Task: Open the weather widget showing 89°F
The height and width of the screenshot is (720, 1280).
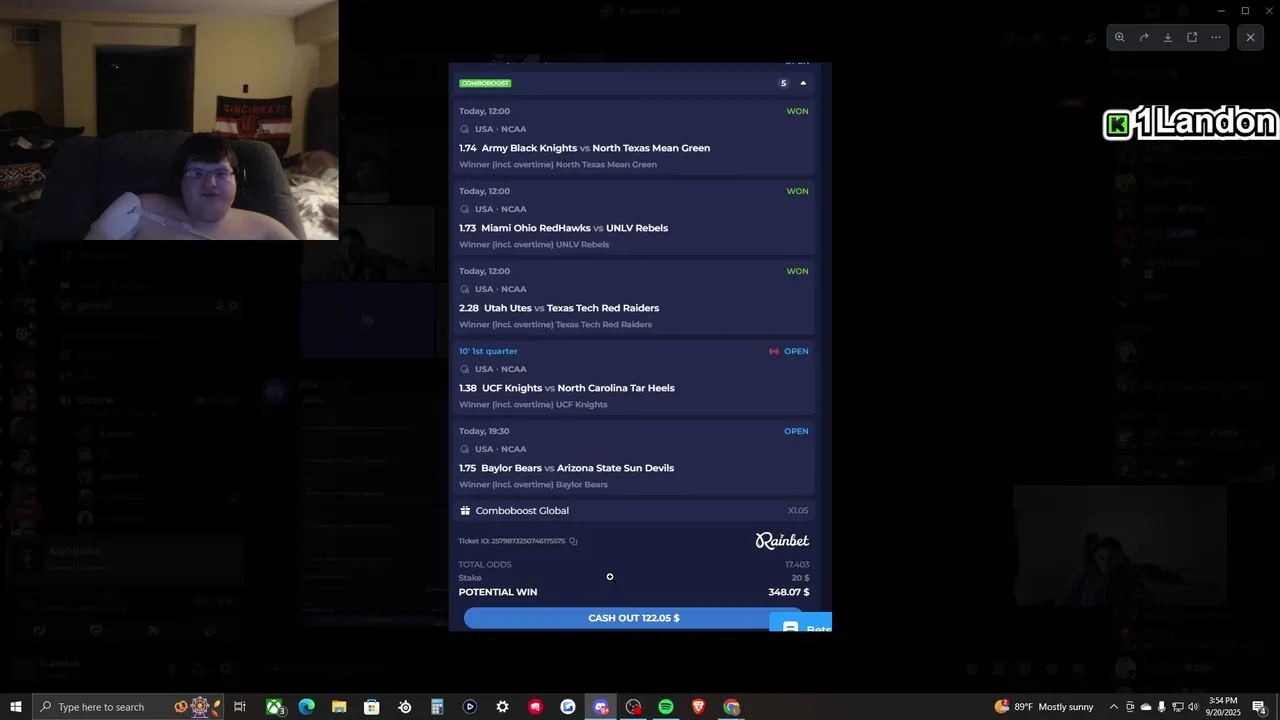Action: click(1044, 707)
